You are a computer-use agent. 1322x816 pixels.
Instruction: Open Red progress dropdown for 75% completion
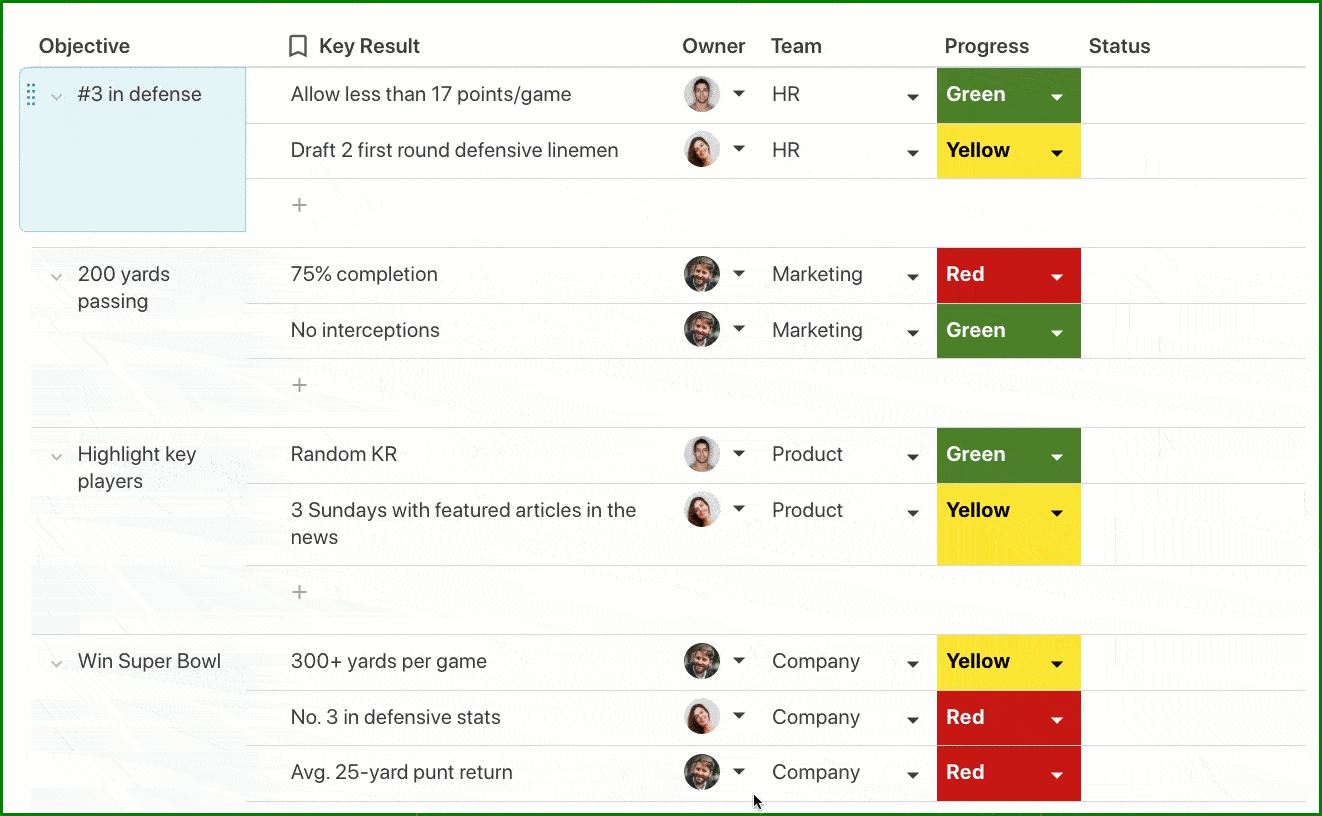(x=1057, y=277)
